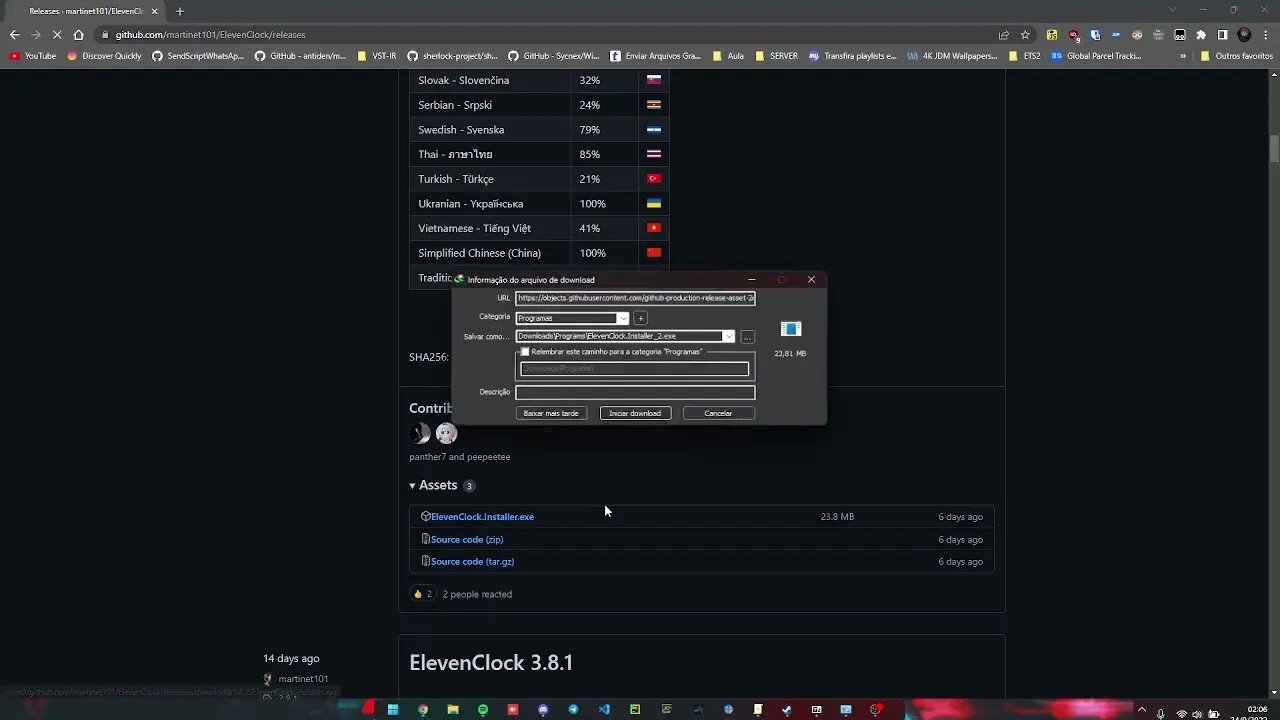
Task: Open File Explorer from taskbar
Action: click(453, 710)
